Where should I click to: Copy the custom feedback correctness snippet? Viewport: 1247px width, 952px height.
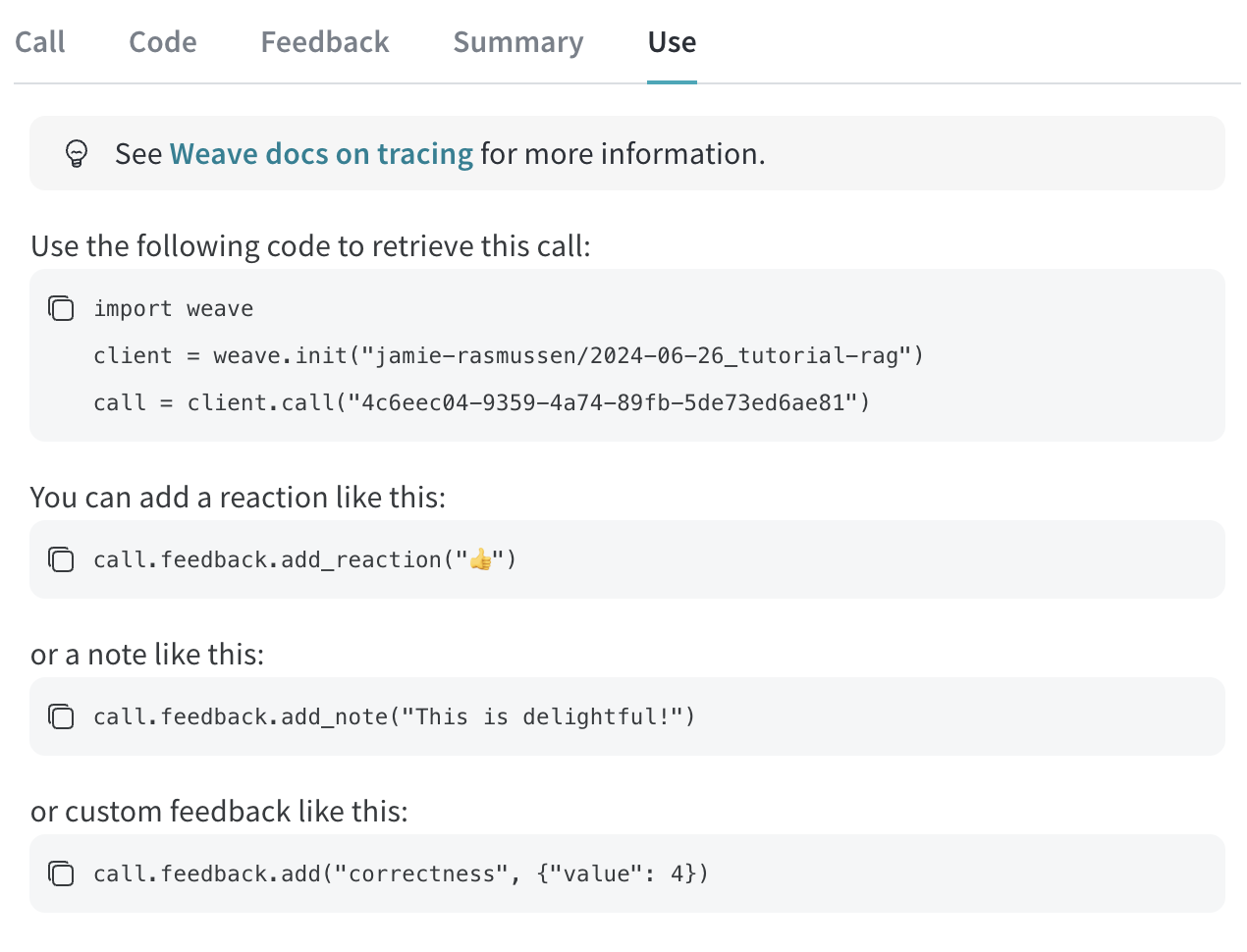point(61,873)
